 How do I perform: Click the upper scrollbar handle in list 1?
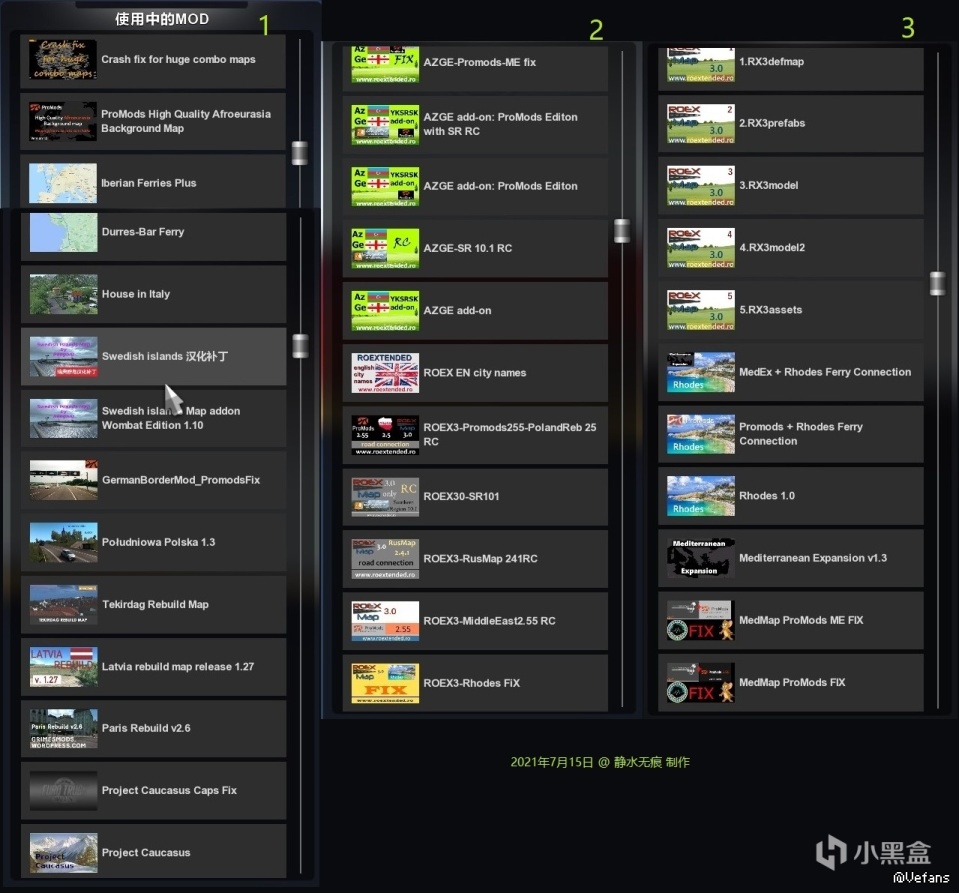(300, 153)
